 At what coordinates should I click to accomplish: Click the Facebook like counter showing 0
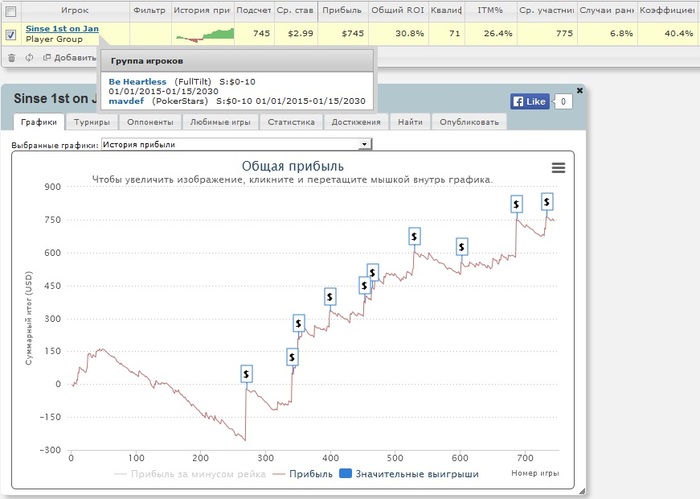click(x=563, y=102)
